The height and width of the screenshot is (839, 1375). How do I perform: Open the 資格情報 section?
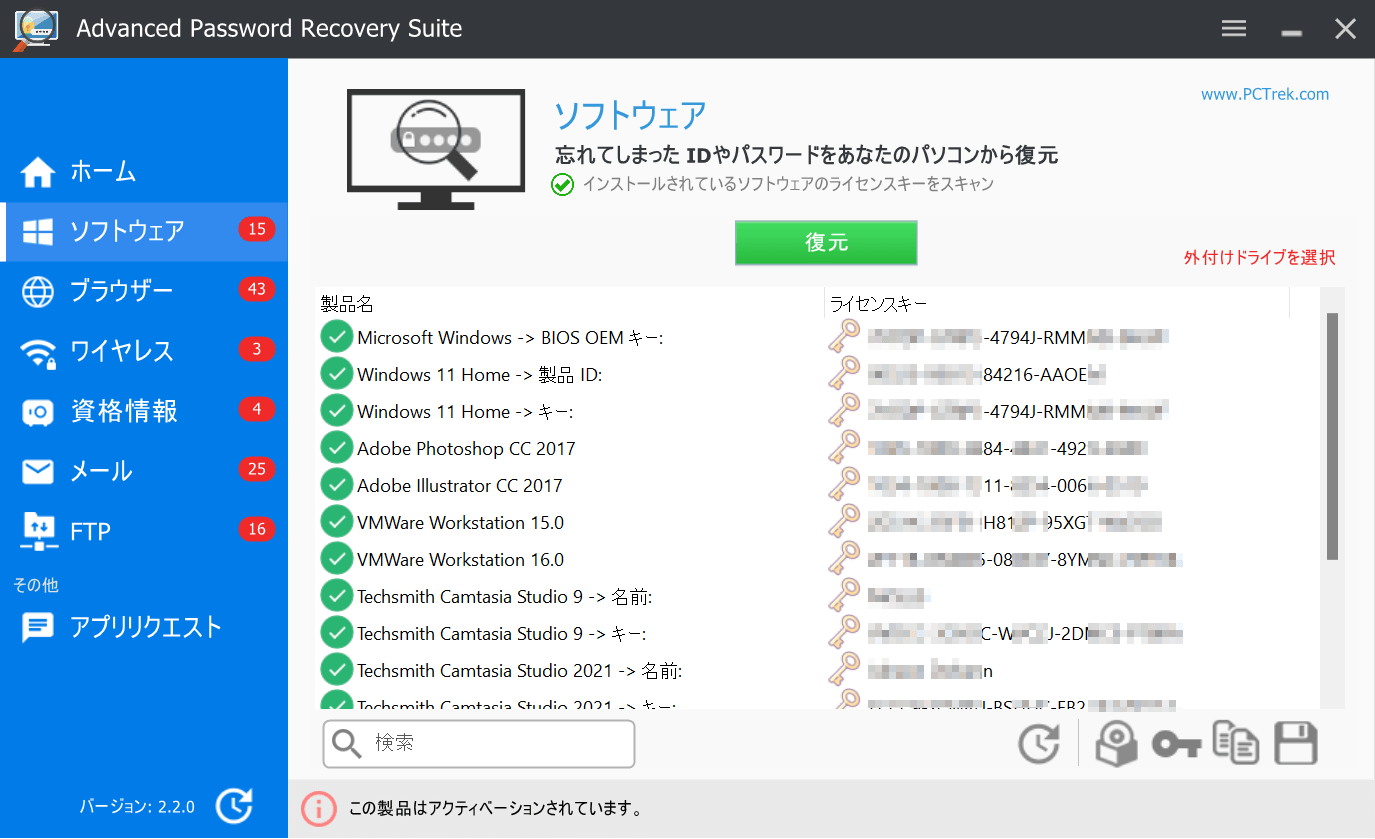pos(144,411)
